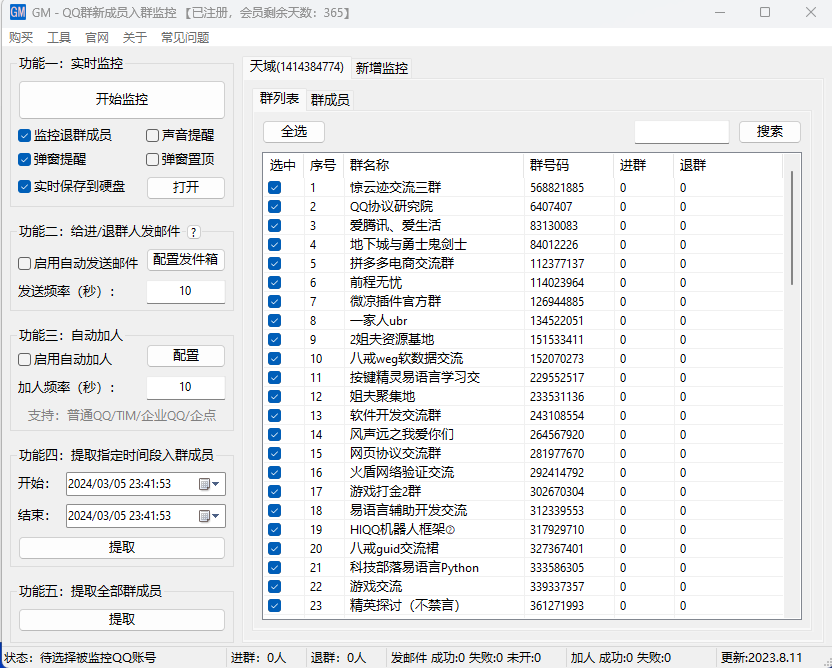The image size is (832, 668).
Task: Click the group list vertical scrollbar
Action: (x=792, y=228)
